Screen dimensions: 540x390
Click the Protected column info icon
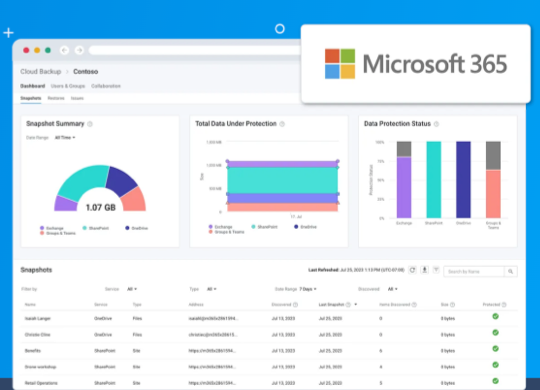(x=504, y=305)
